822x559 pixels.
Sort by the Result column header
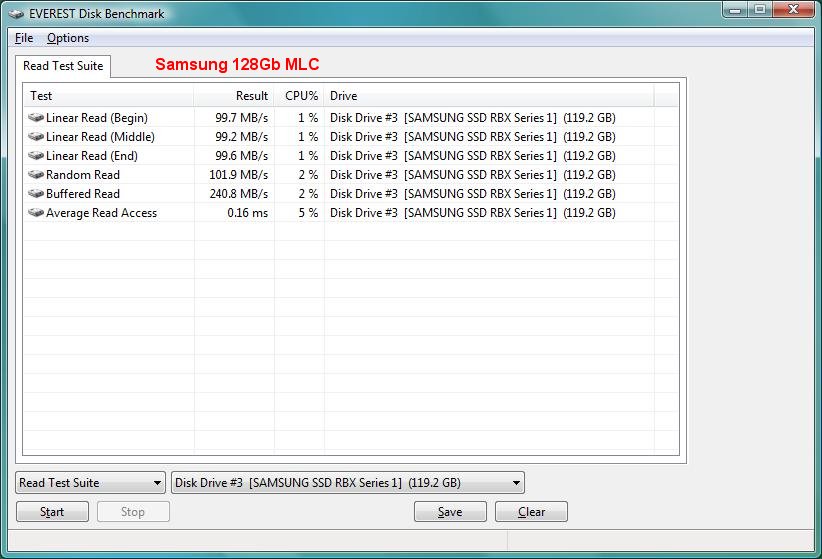pyautogui.click(x=234, y=96)
